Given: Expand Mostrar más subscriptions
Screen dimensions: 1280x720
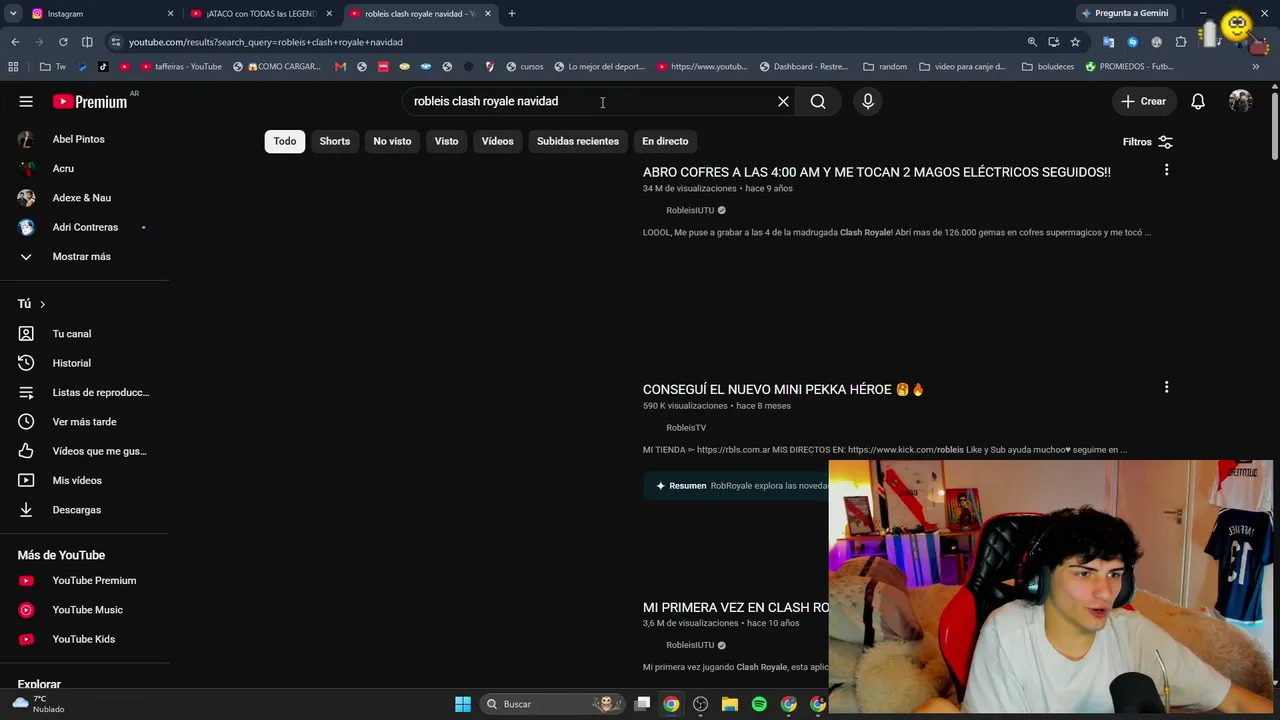Looking at the screenshot, I should point(84,256).
